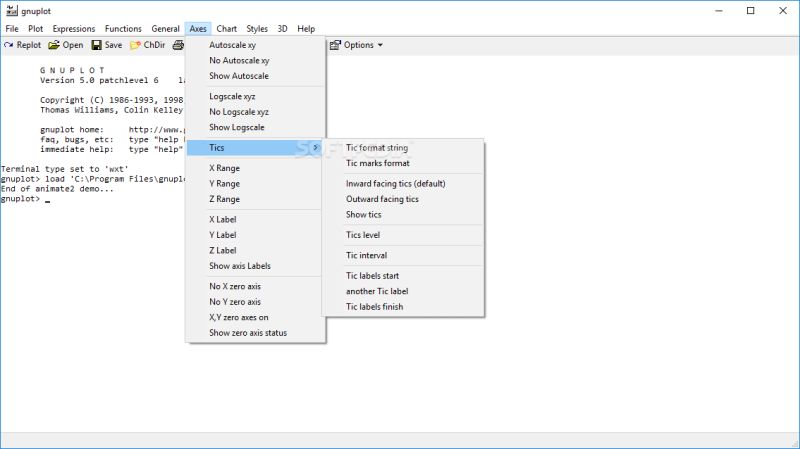The width and height of the screenshot is (800, 449).
Task: Open the Styles menu
Action: click(x=257, y=29)
